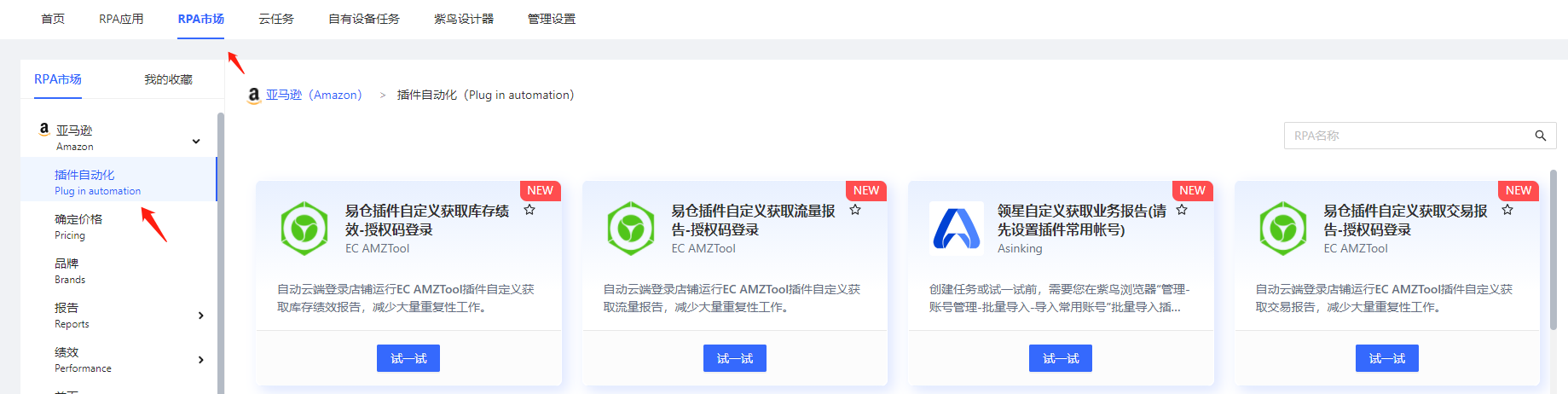Open the 首页 top navigation tab

pos(53,19)
